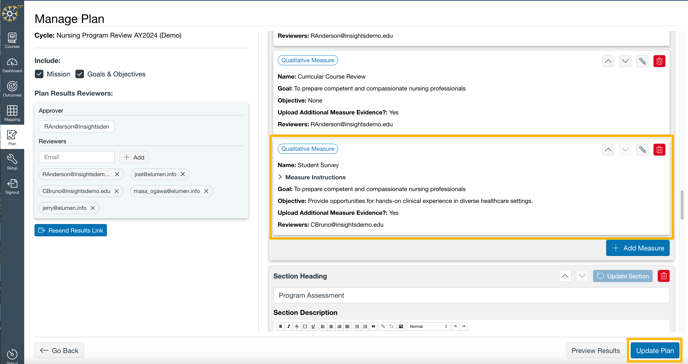Open the Dashboard sidebar icon

(12, 64)
